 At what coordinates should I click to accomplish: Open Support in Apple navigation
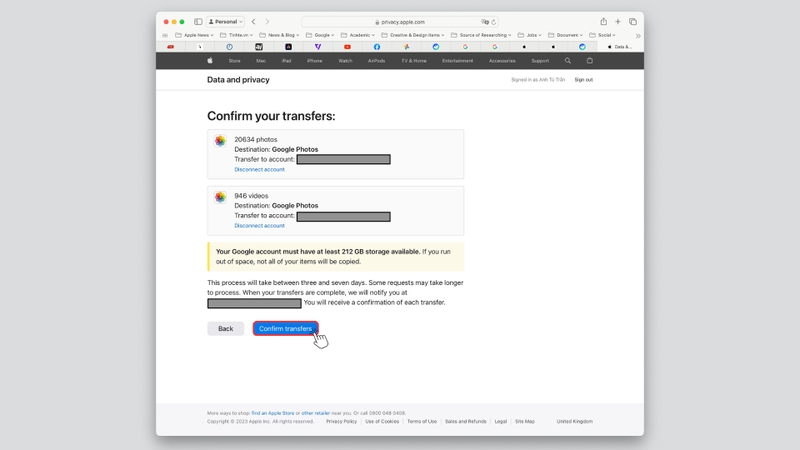pos(540,61)
